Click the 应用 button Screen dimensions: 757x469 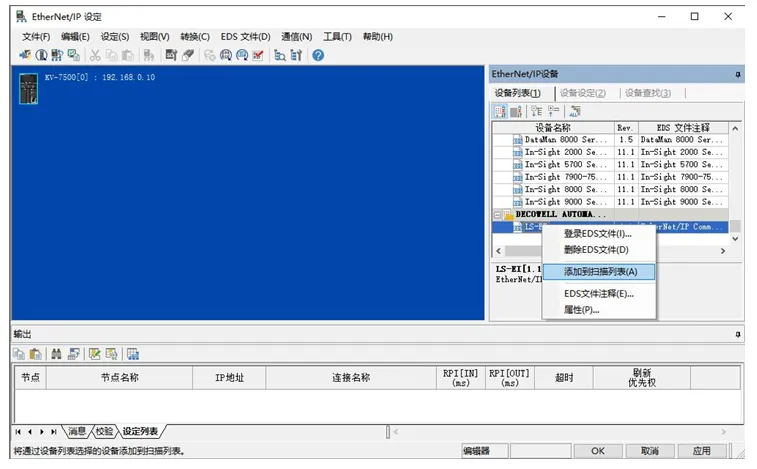click(x=702, y=451)
